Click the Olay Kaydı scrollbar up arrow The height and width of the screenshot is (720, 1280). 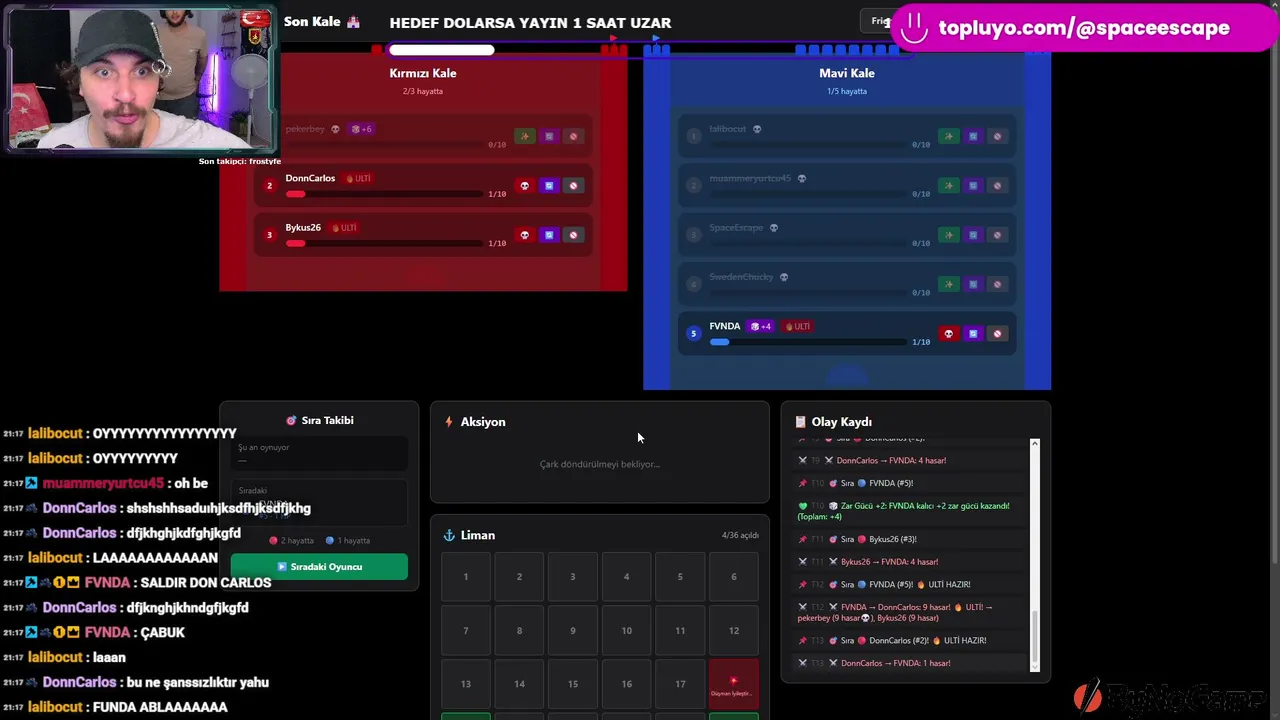[1035, 443]
